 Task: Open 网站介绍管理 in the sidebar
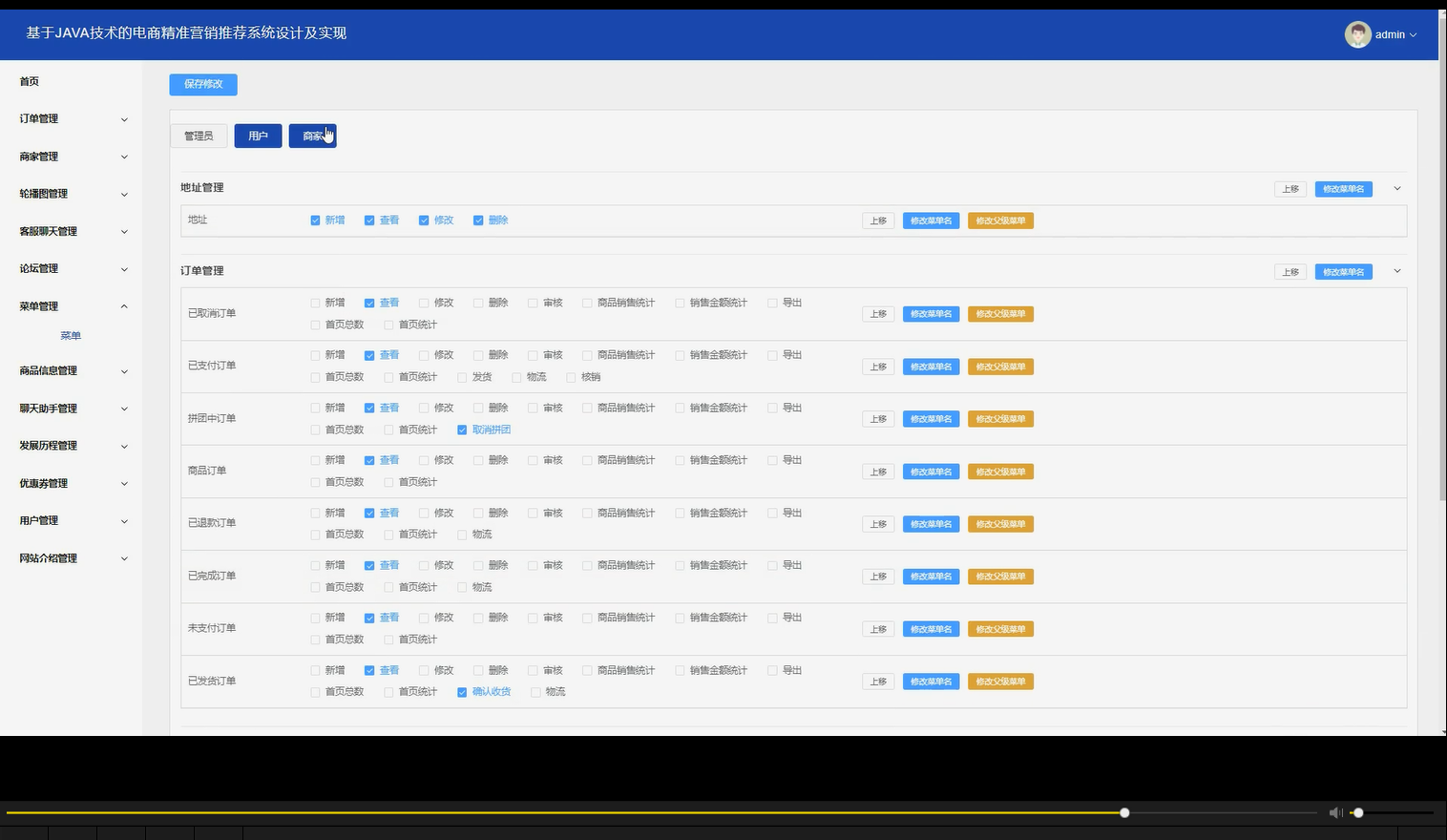(x=72, y=558)
